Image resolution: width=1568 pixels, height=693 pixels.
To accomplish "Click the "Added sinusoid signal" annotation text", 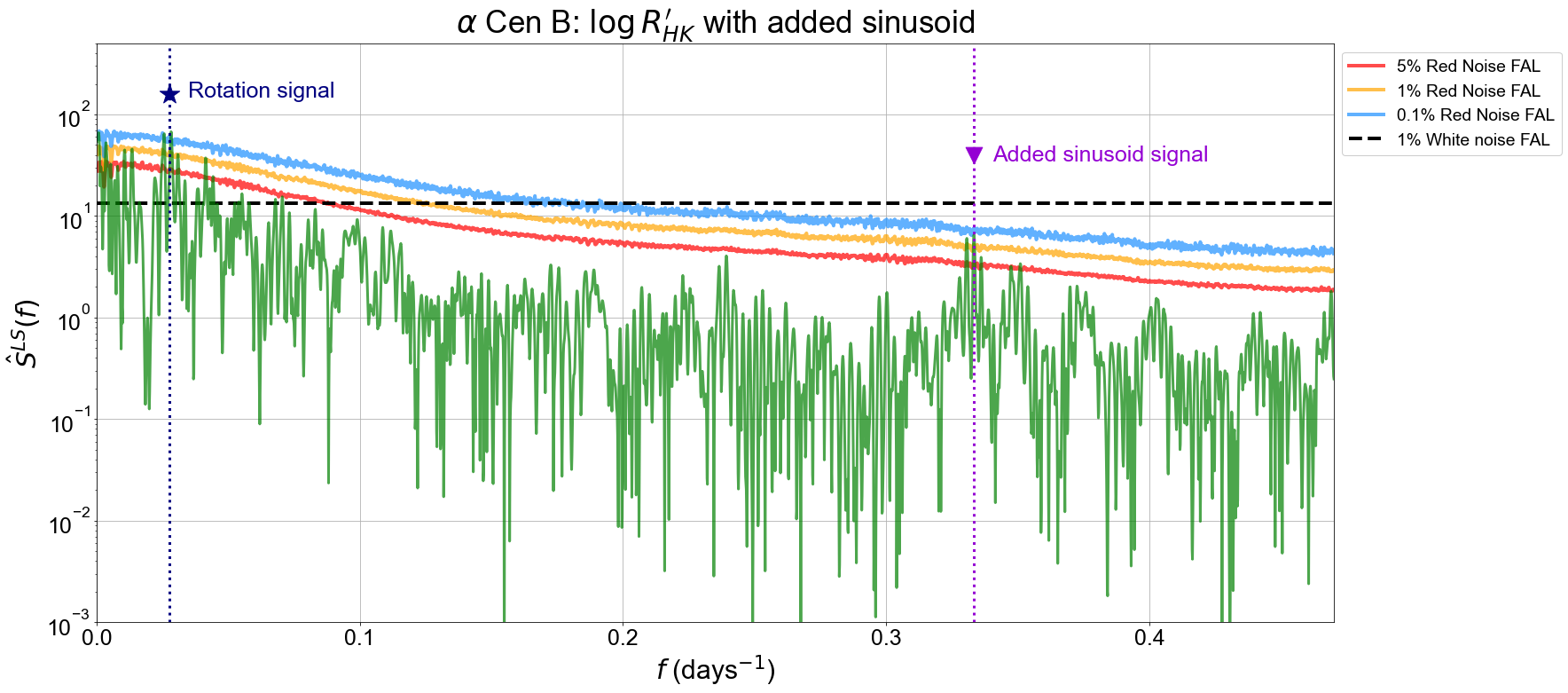I will [x=1101, y=154].
